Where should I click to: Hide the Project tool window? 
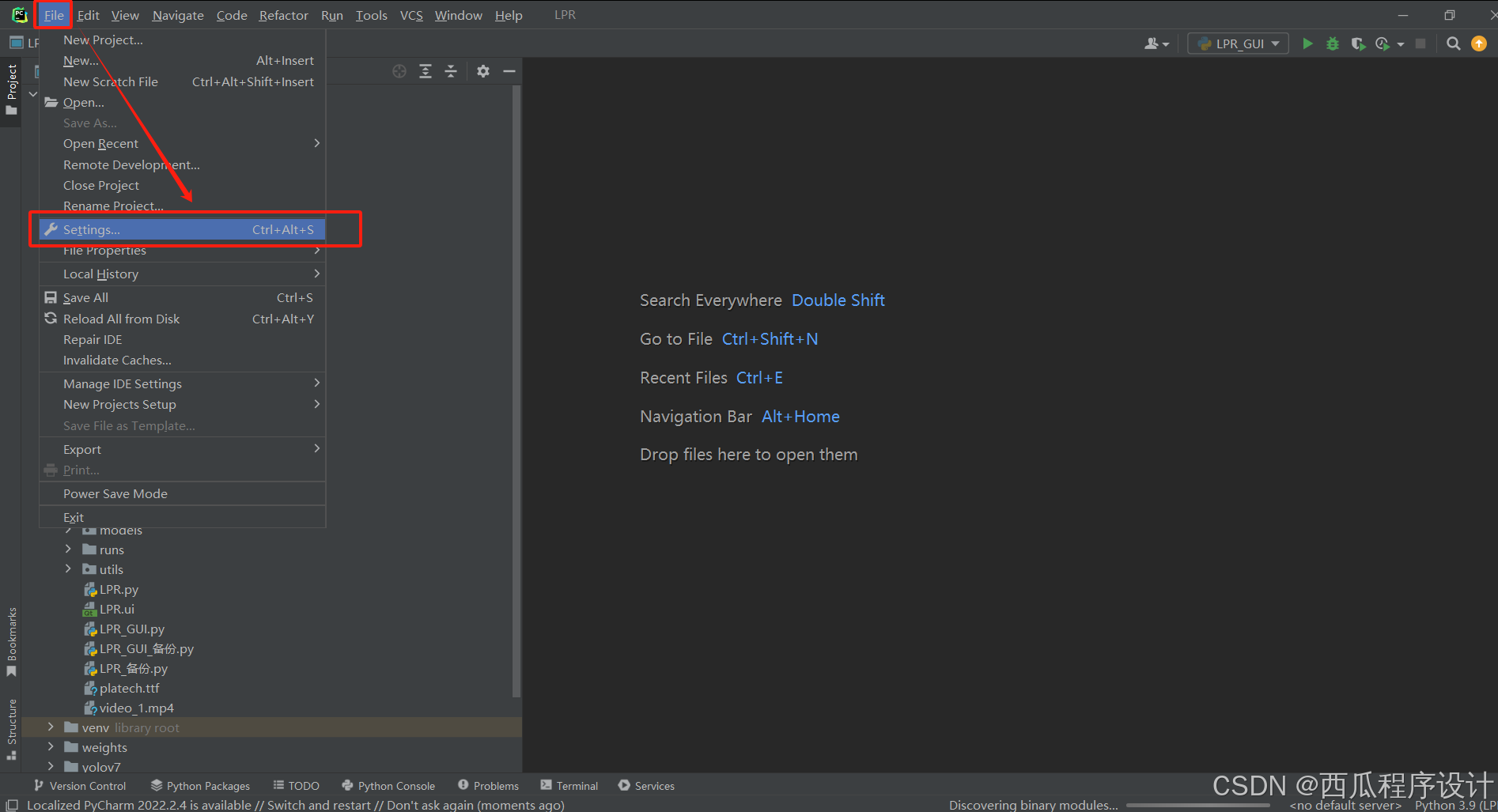click(x=509, y=71)
